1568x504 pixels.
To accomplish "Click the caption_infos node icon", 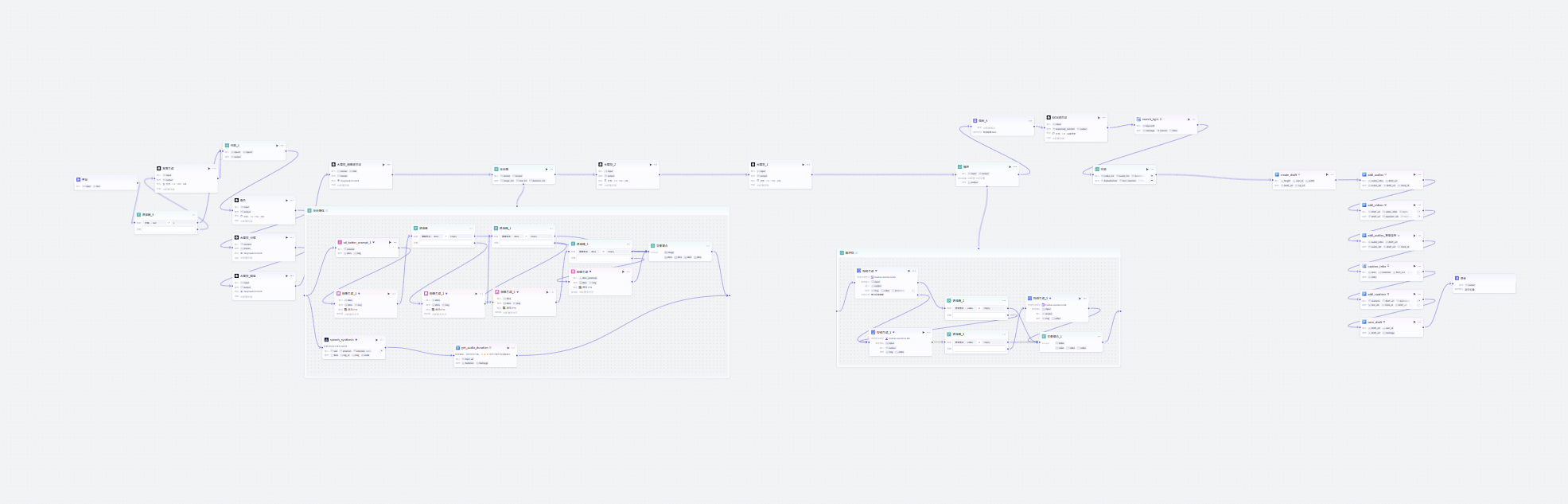I will coord(1364,267).
